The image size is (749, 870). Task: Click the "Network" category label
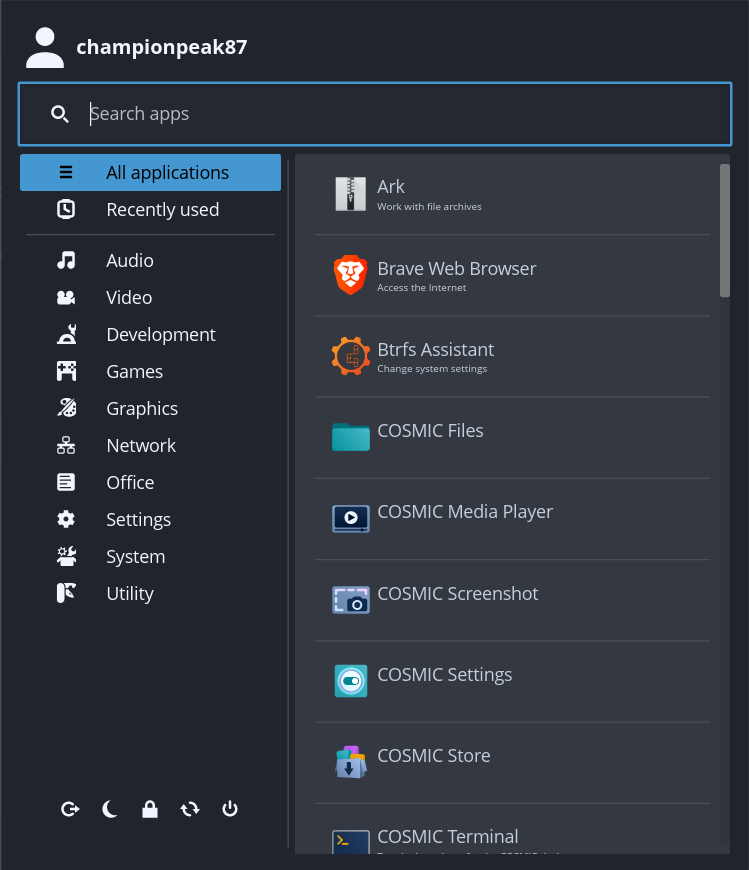(x=141, y=446)
